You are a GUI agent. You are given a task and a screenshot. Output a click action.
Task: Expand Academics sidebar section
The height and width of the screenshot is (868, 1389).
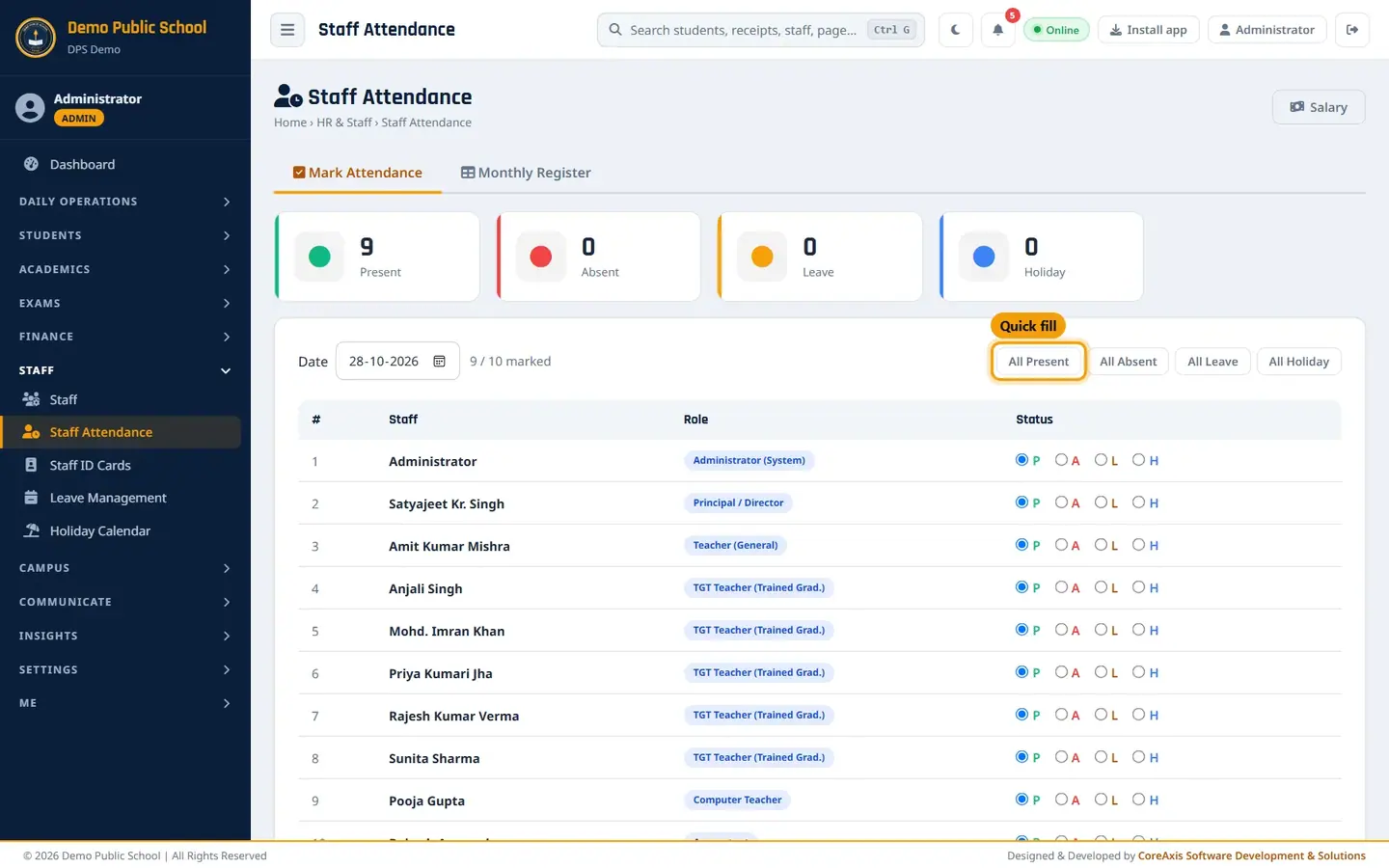coord(125,269)
